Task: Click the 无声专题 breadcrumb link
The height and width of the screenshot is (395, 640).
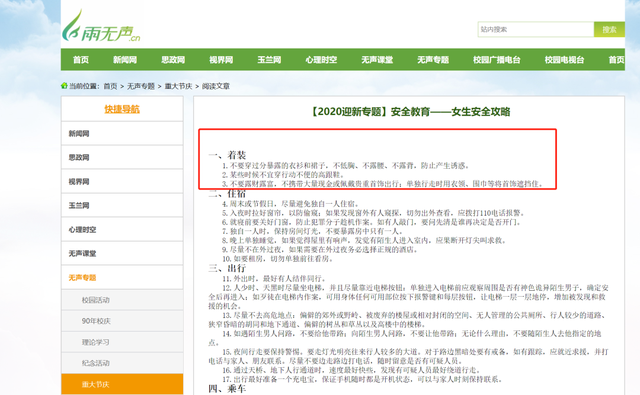Action: point(141,86)
